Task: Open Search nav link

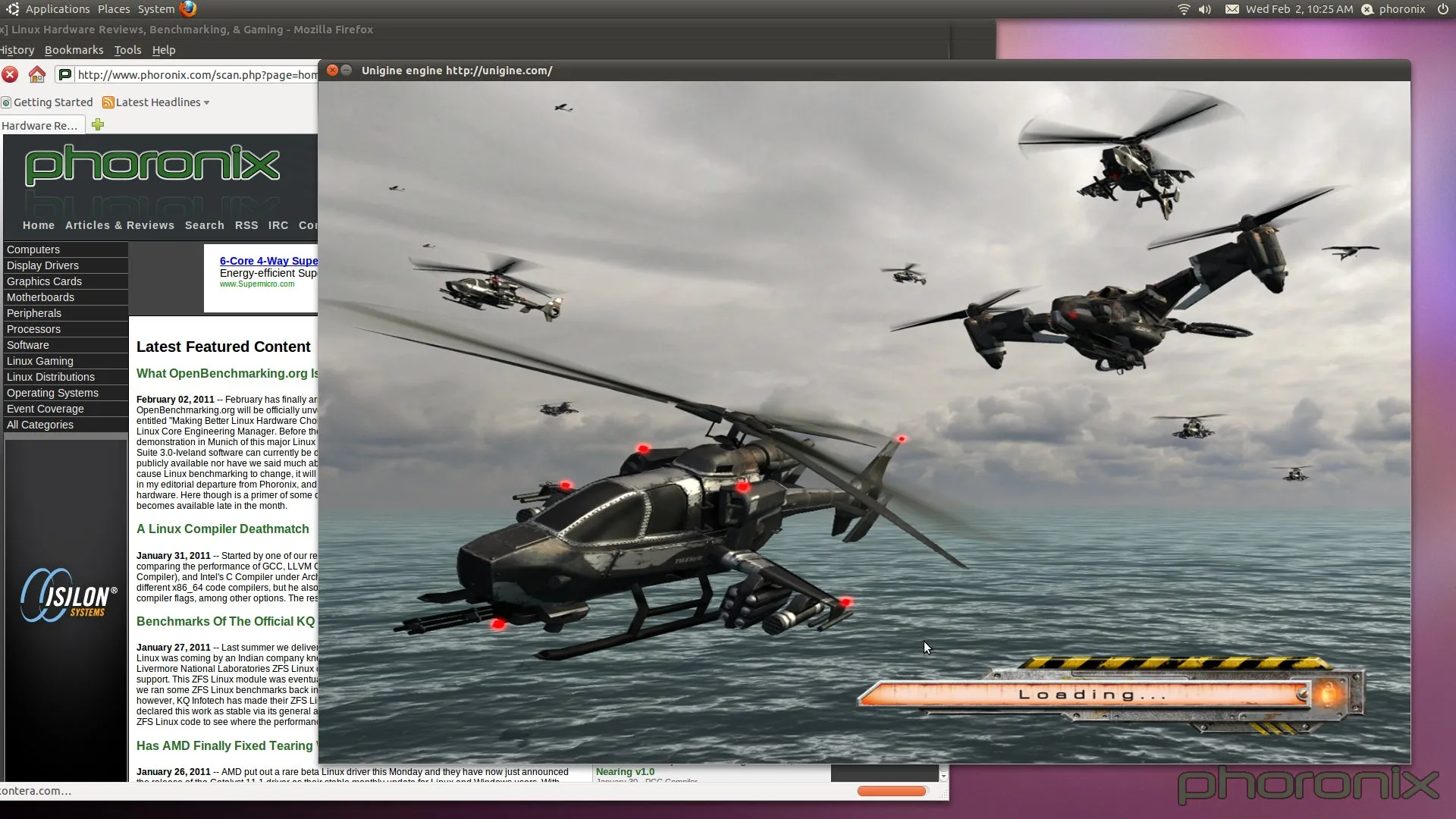Action: [x=205, y=225]
